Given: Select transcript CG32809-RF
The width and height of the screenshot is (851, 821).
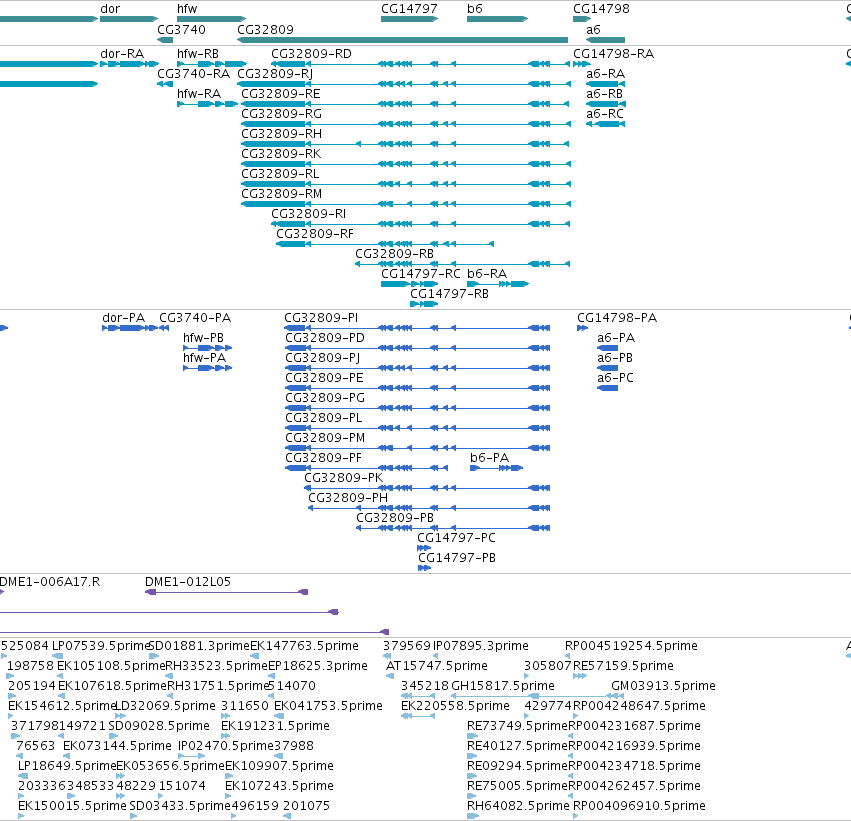Looking at the screenshot, I should coord(315,234).
